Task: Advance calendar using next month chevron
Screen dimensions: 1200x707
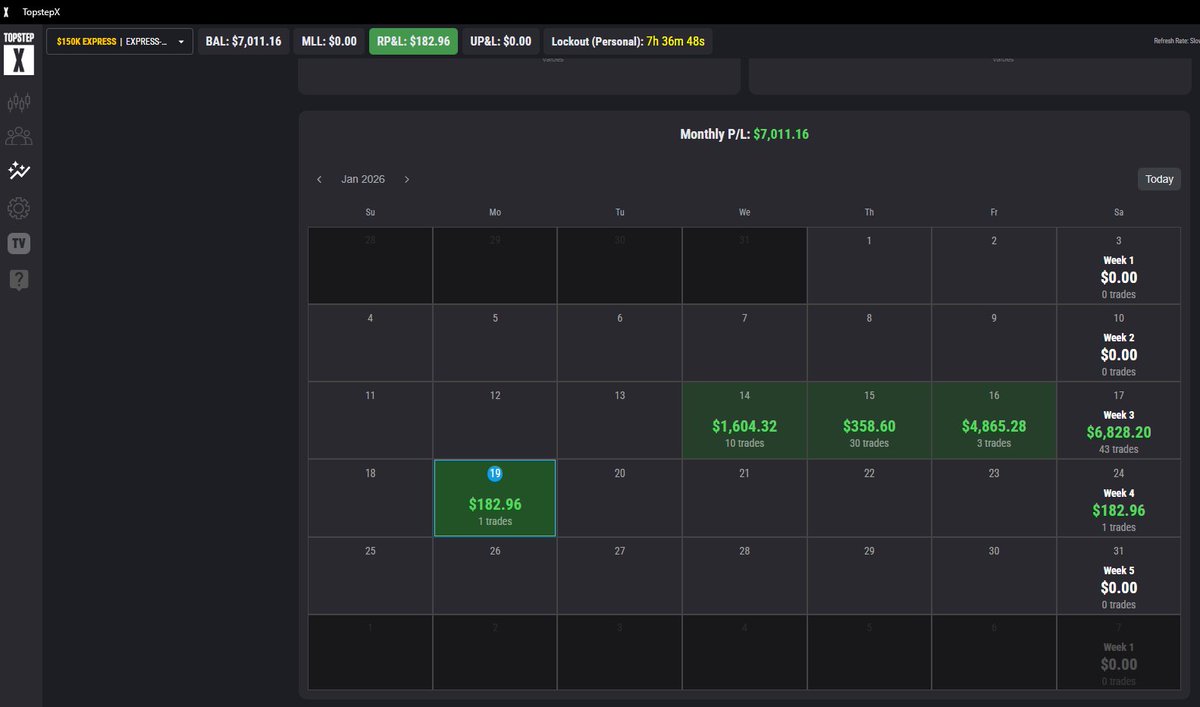Action: pos(407,179)
